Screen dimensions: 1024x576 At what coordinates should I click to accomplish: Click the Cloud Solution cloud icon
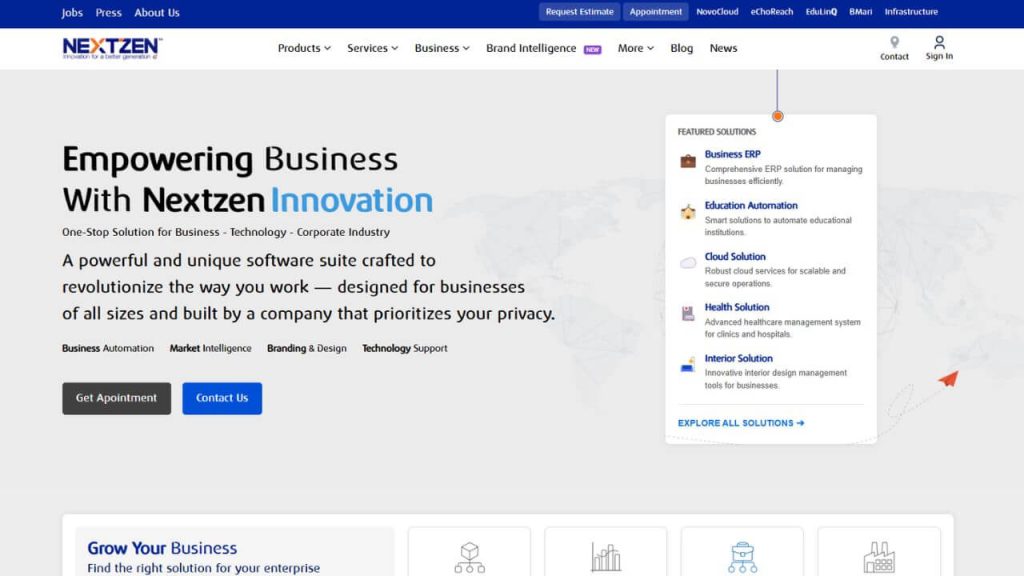pos(688,263)
